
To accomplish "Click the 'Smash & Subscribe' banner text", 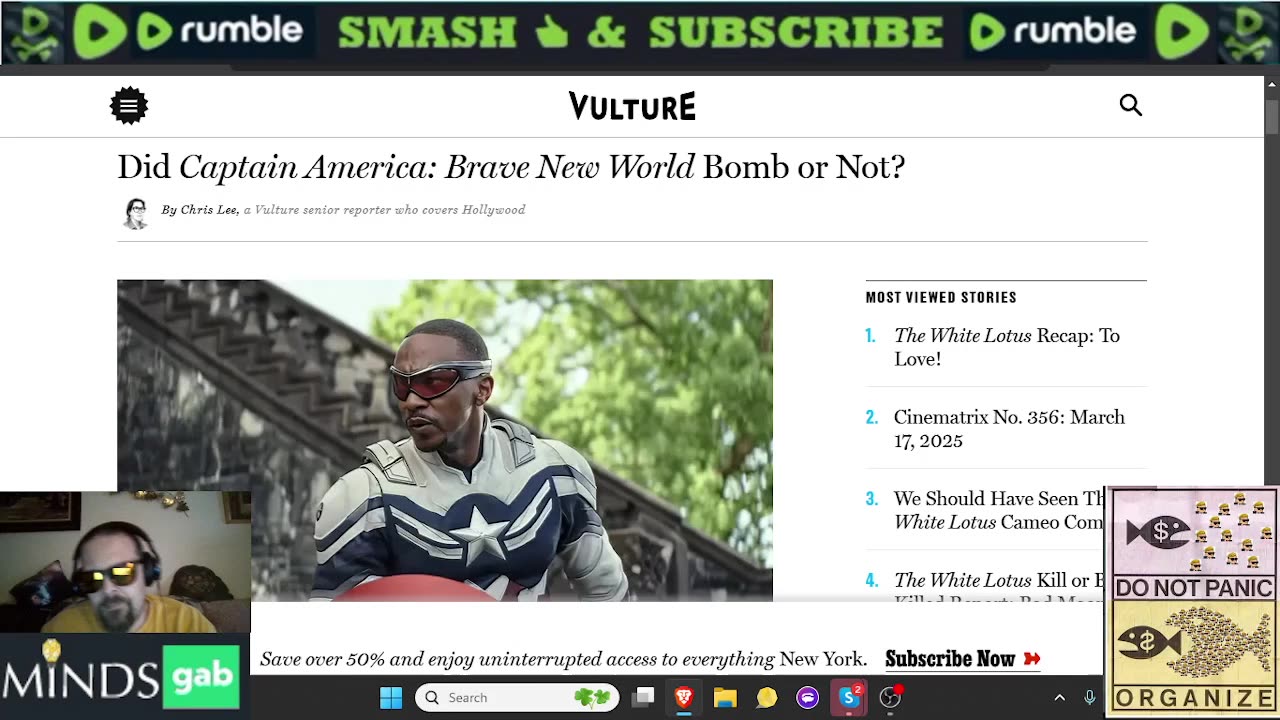I will pos(640,32).
